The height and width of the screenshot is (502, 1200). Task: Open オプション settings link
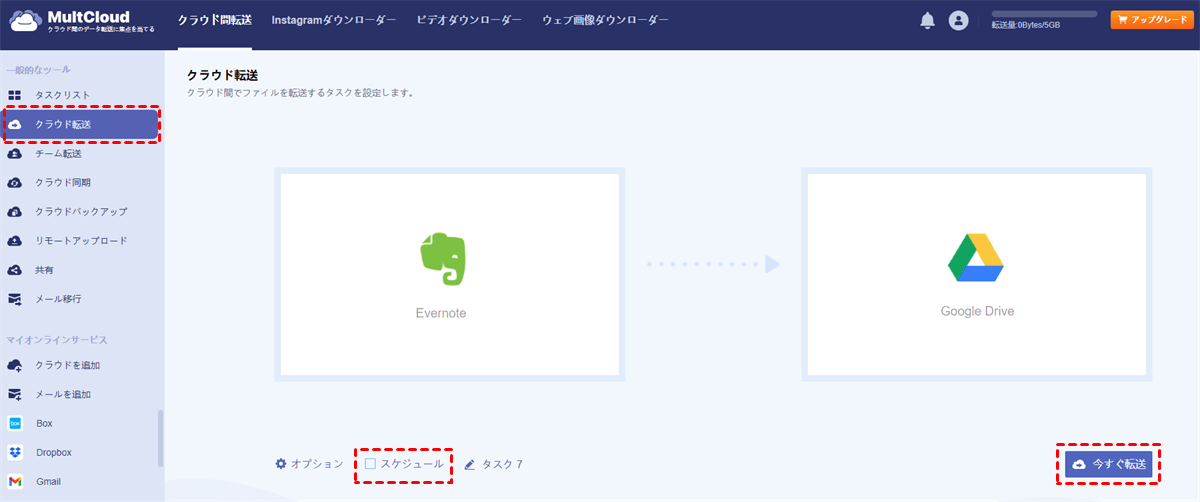click(x=309, y=464)
